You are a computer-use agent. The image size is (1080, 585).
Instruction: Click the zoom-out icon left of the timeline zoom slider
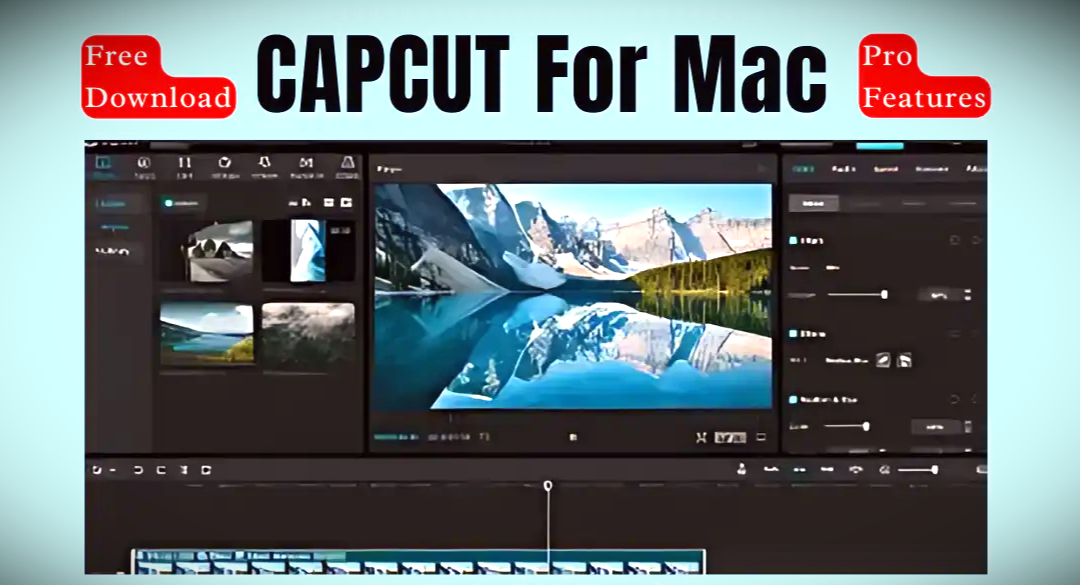pyautogui.click(x=885, y=470)
